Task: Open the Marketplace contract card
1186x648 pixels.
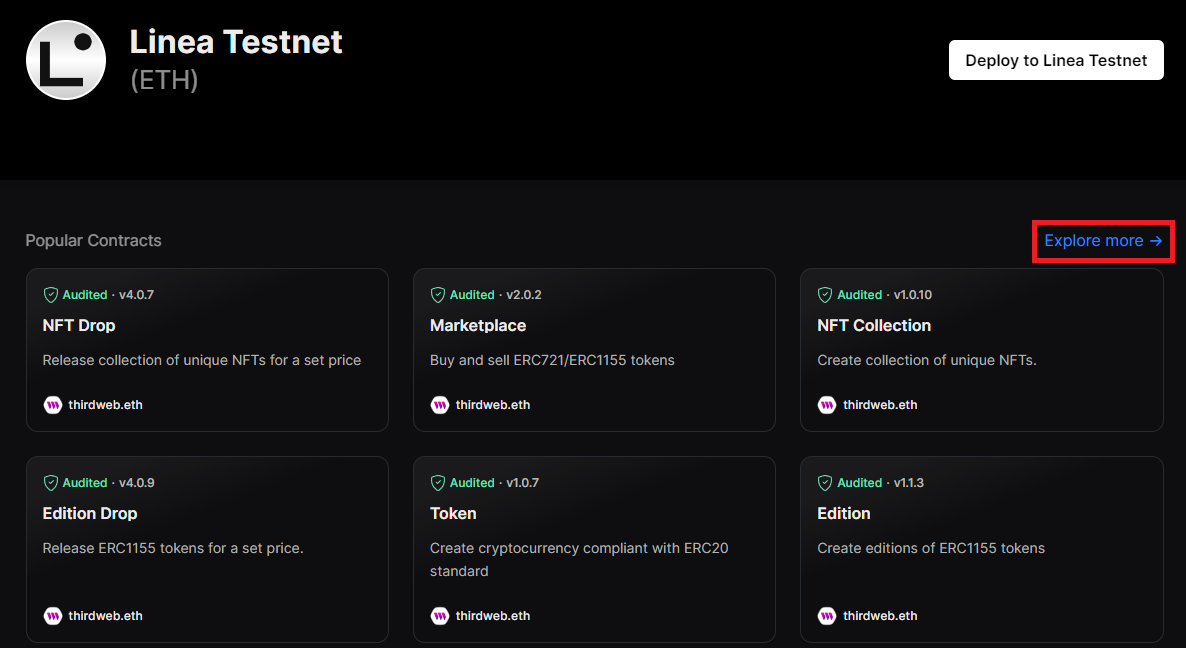Action: 595,350
